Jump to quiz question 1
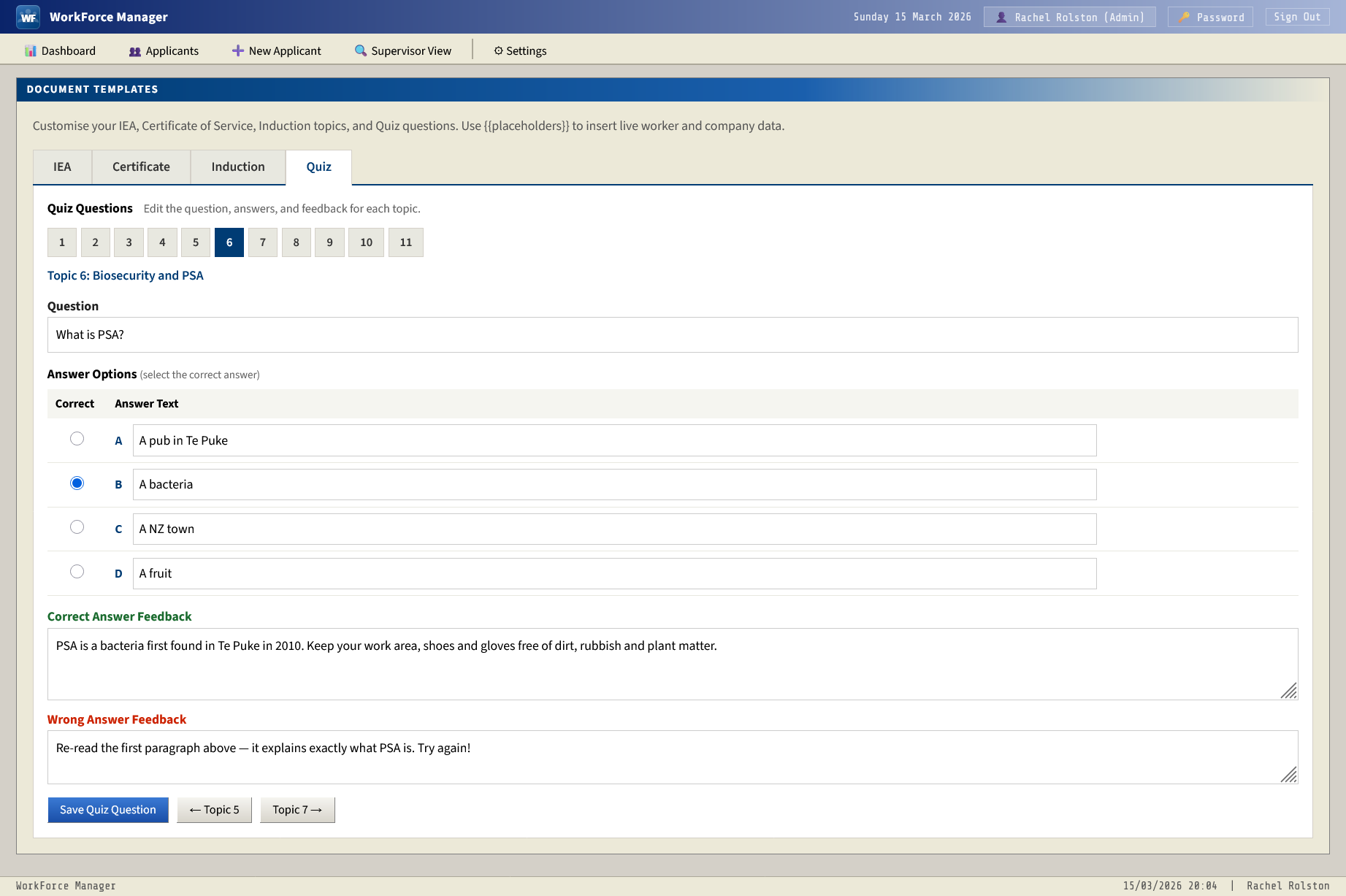 (61, 242)
